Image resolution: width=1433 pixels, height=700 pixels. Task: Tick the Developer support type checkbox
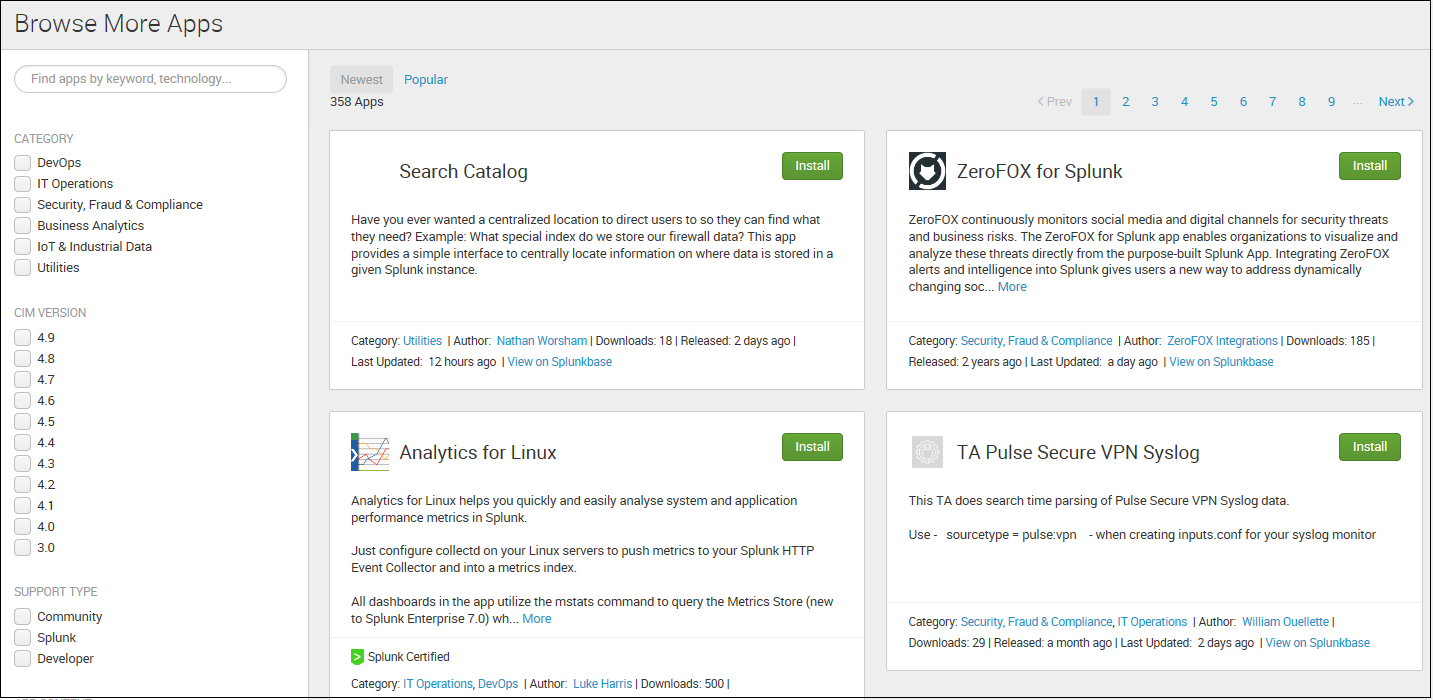pyautogui.click(x=22, y=659)
